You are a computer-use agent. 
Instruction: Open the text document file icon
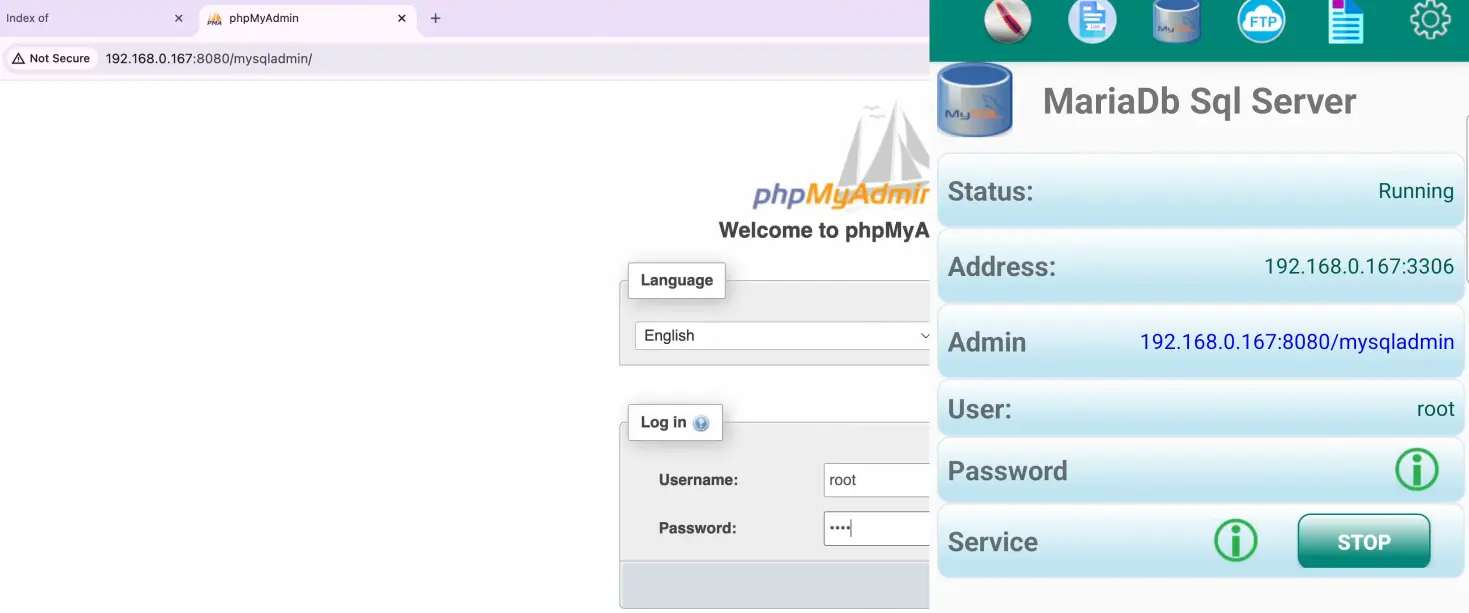click(x=1345, y=22)
